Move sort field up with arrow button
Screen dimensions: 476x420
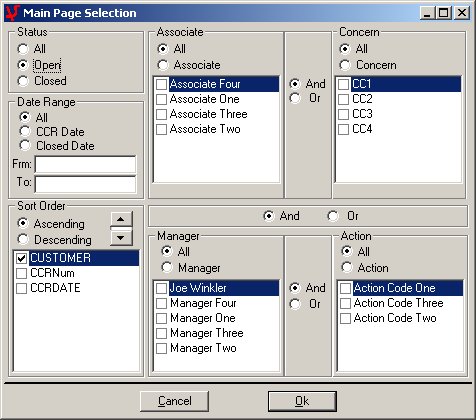tap(121, 219)
